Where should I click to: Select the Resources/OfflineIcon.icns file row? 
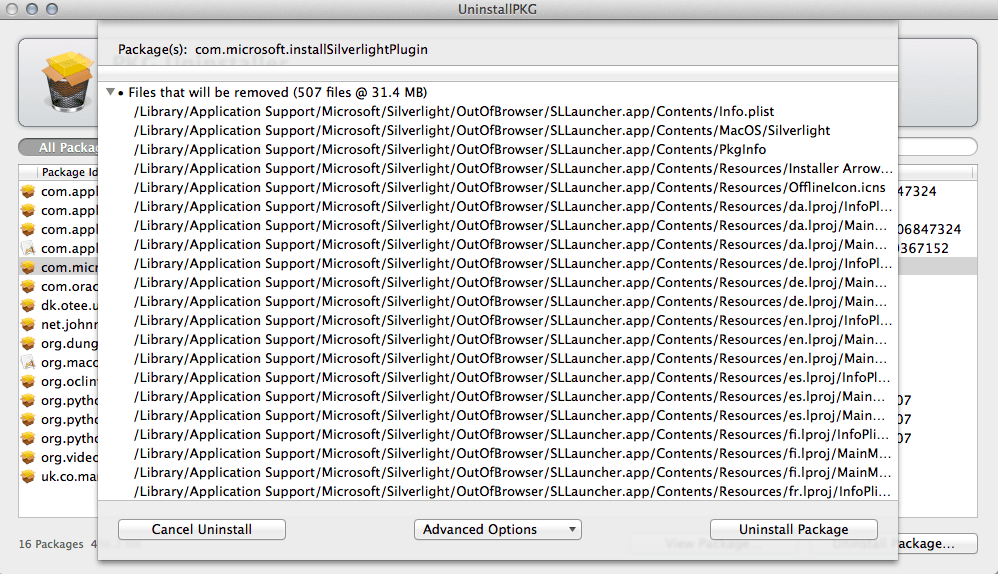click(x=498, y=188)
